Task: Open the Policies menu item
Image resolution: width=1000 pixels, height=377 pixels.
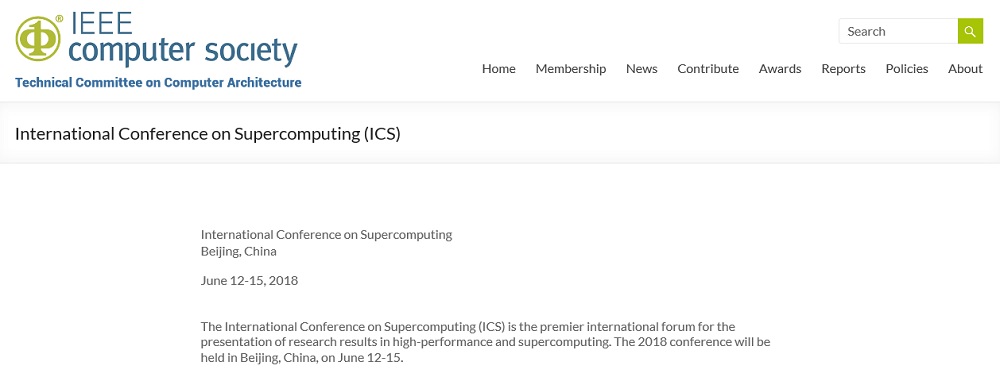Action: coord(907,69)
